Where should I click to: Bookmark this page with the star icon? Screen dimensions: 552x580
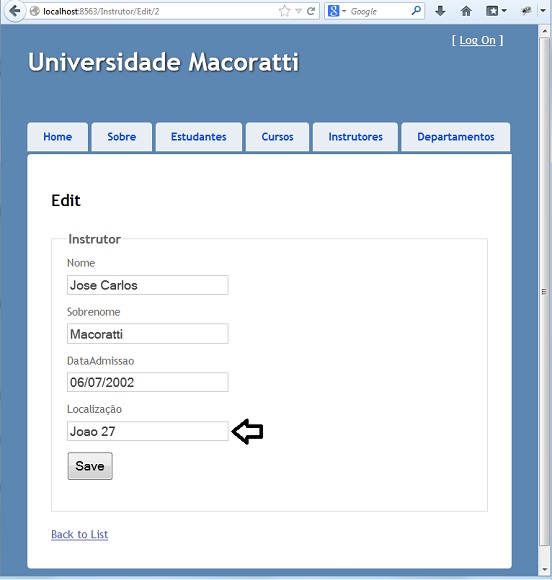(x=285, y=11)
